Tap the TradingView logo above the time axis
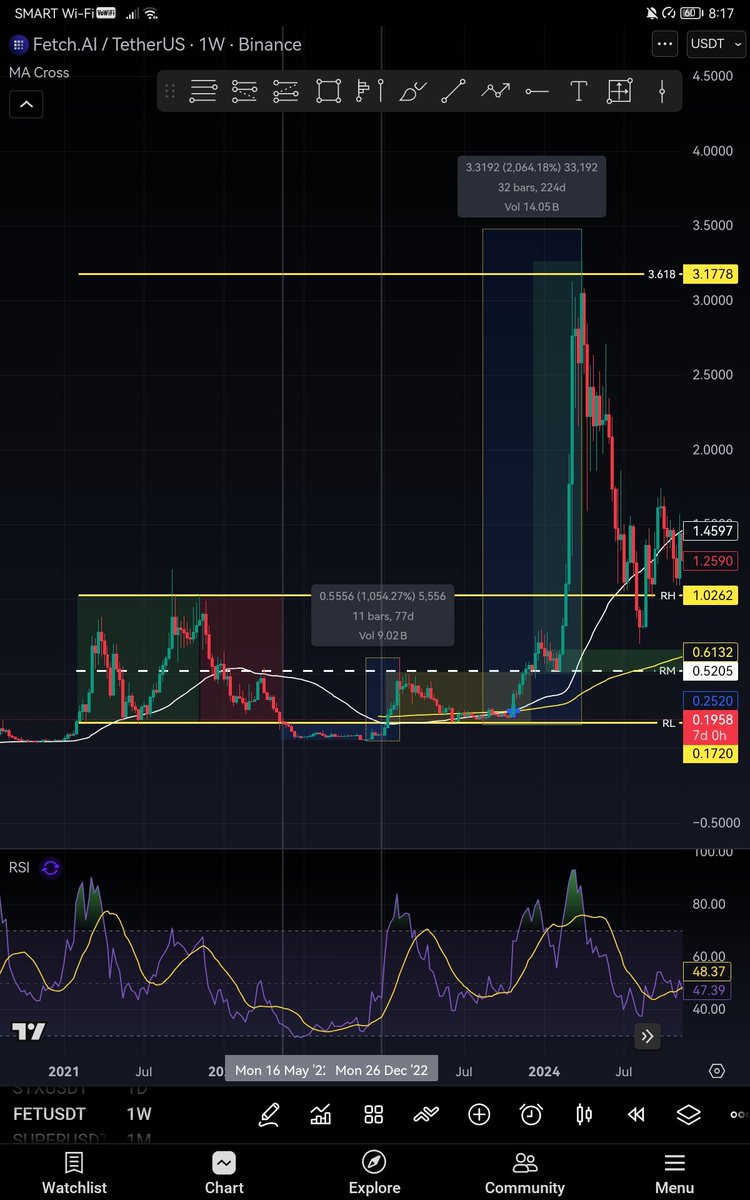The height and width of the screenshot is (1200, 750). pos(29,1031)
